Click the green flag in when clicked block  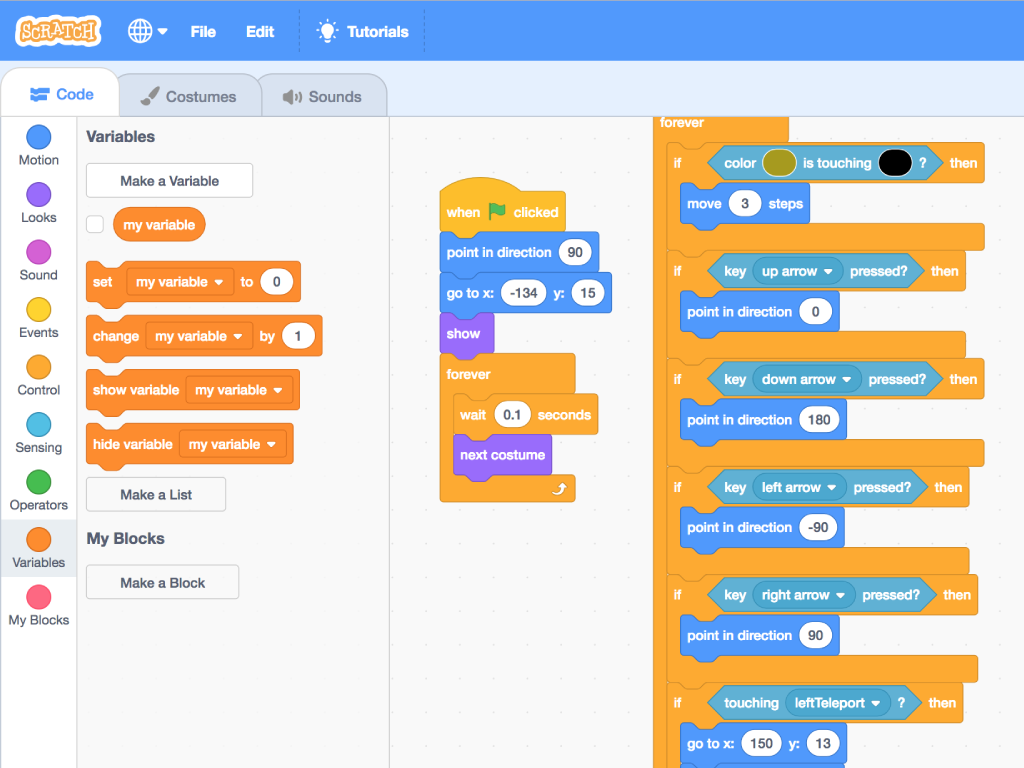(497, 211)
